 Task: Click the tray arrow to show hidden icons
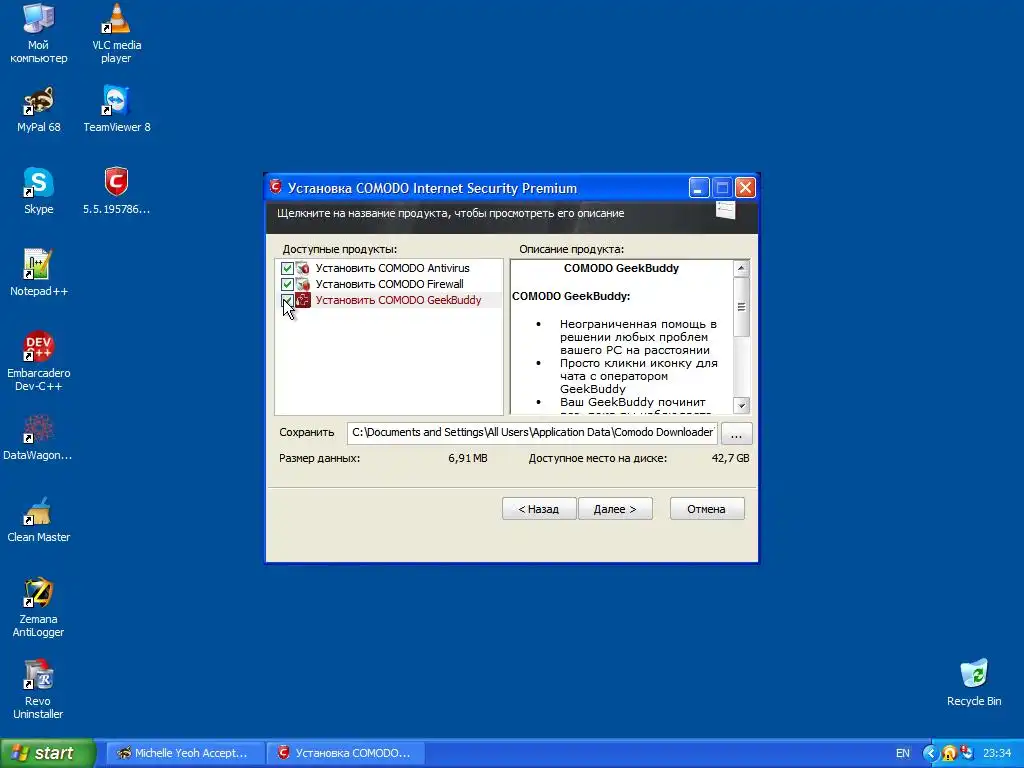[930, 753]
